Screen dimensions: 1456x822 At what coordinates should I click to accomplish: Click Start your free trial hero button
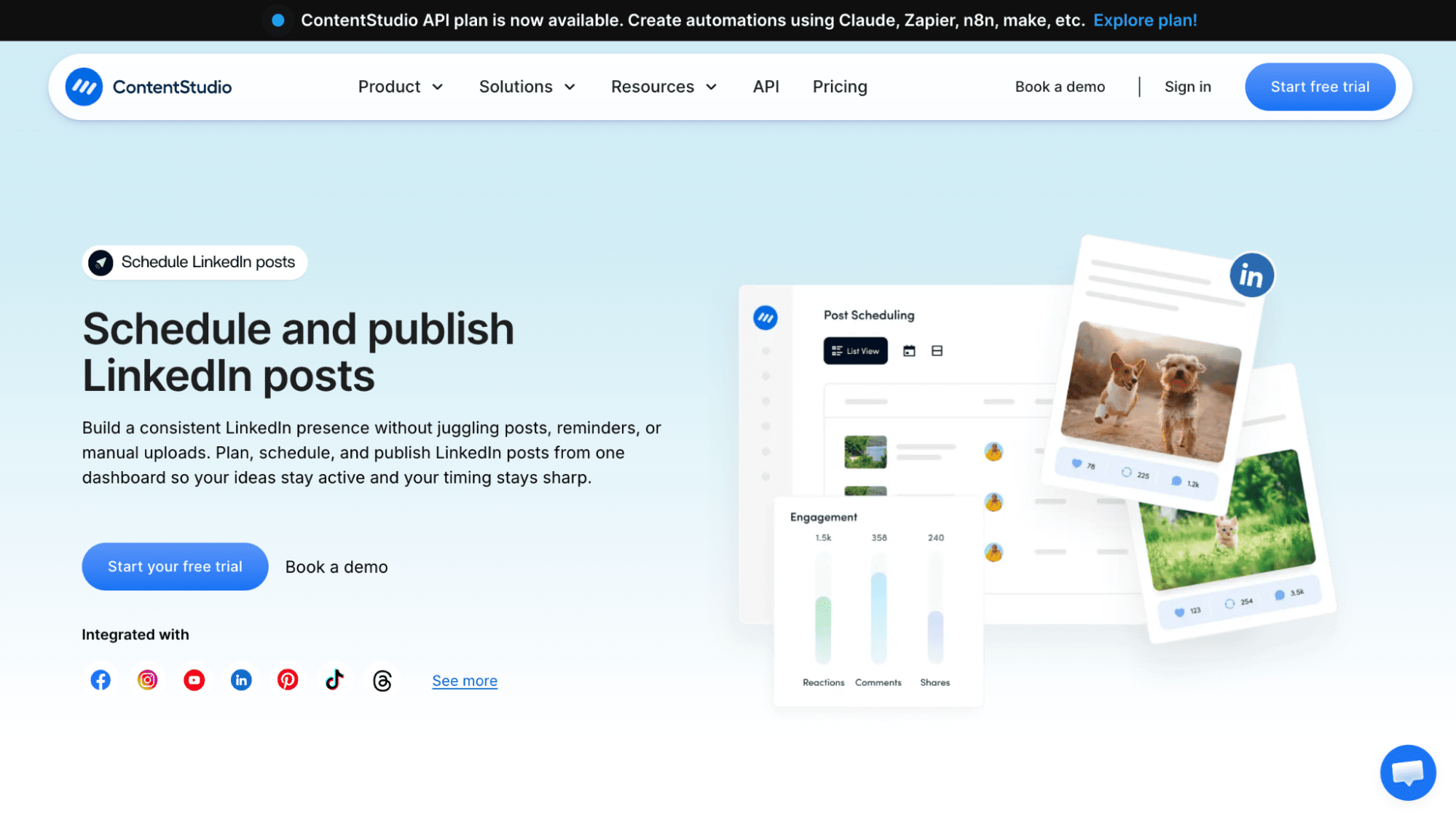tap(175, 566)
